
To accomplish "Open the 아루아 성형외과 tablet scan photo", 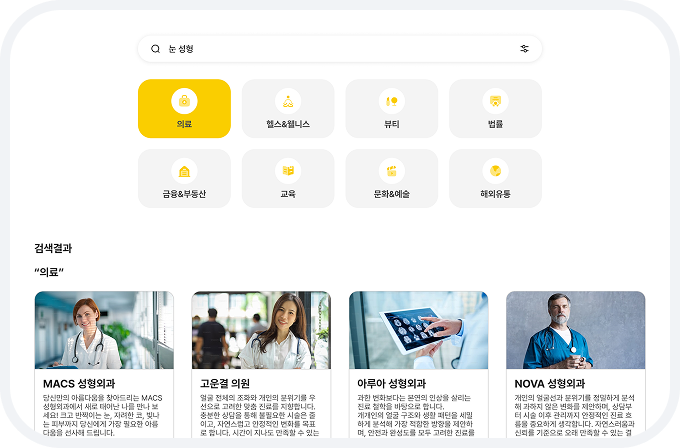I will coord(418,330).
